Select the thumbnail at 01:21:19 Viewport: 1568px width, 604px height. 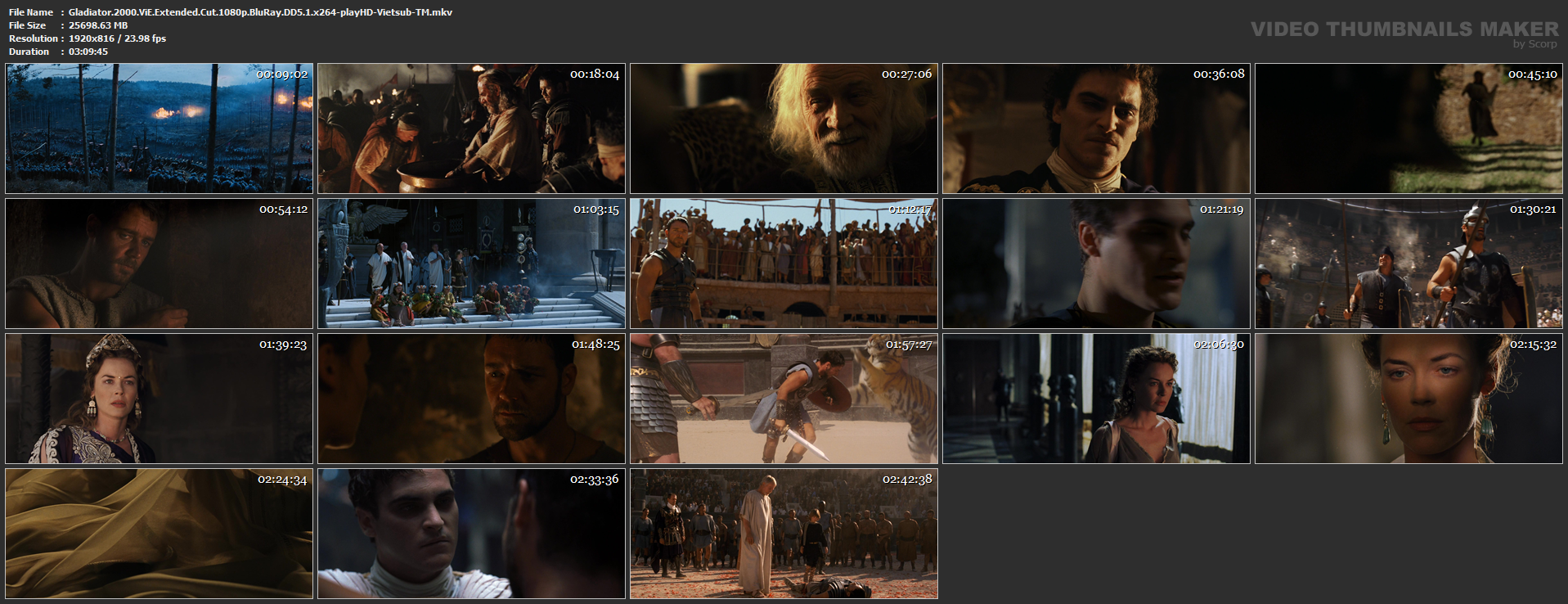(x=1096, y=264)
